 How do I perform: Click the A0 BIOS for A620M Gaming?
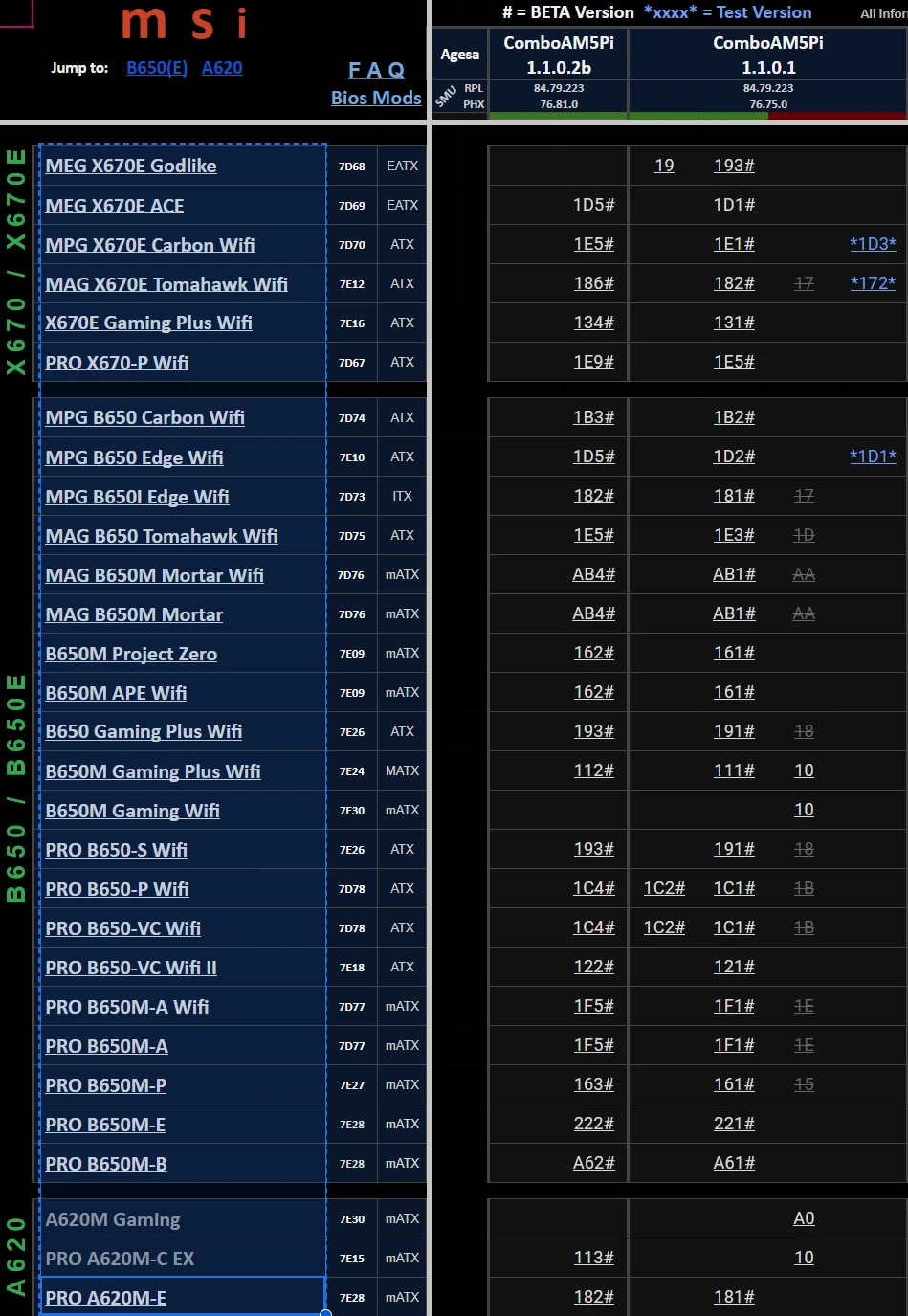tap(804, 1218)
